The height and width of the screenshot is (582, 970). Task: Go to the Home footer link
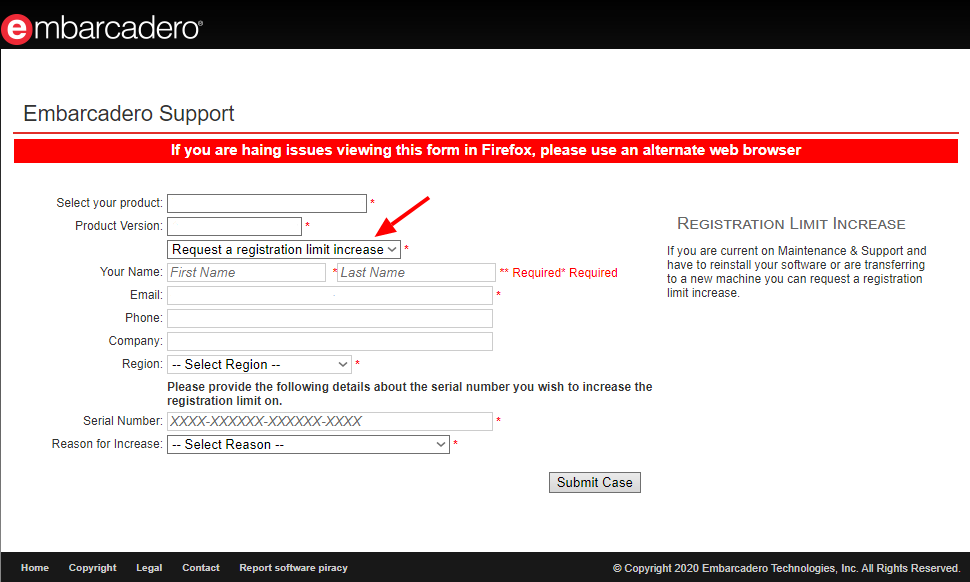(35, 568)
